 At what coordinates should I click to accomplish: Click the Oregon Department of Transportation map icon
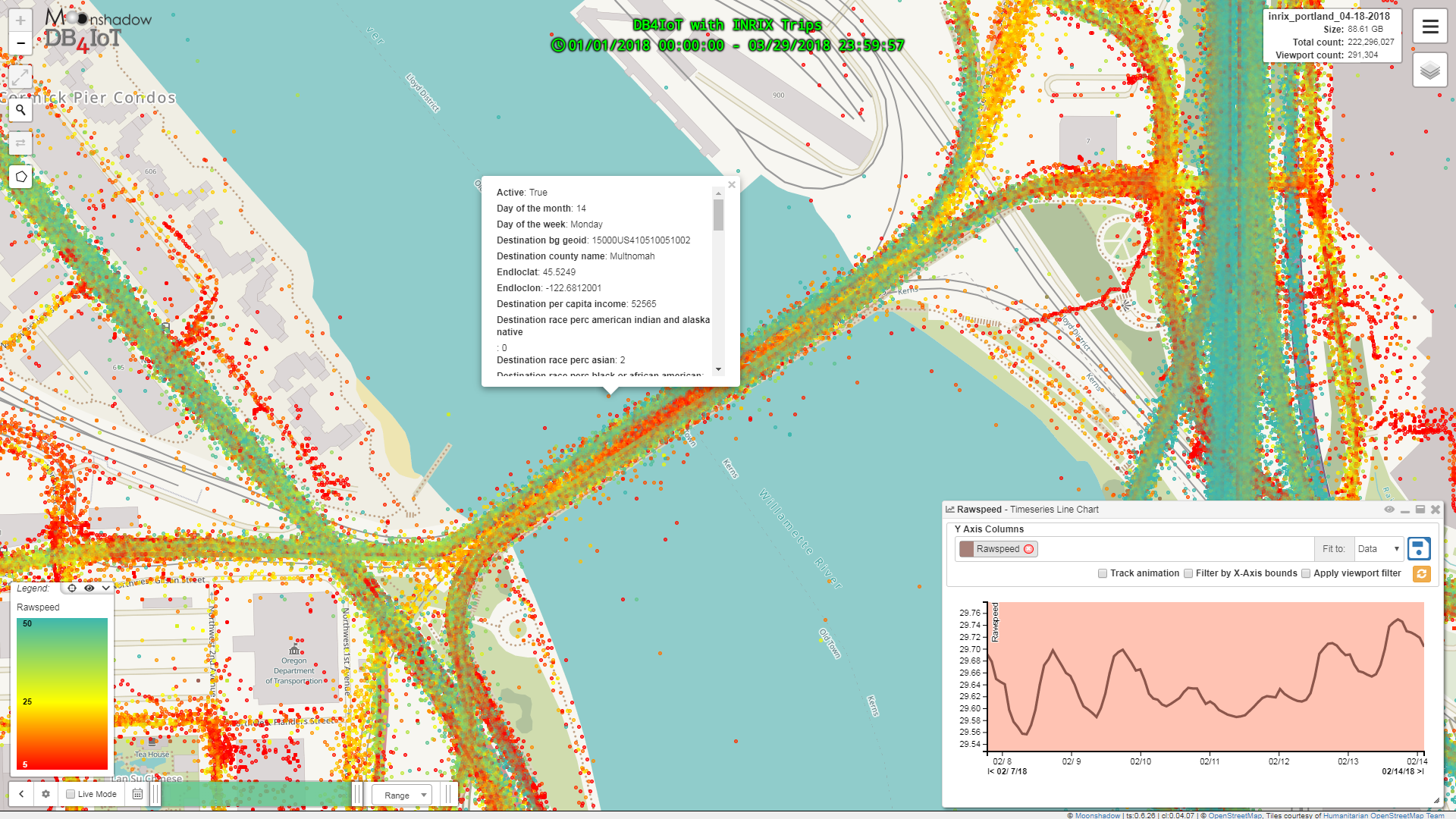click(294, 649)
